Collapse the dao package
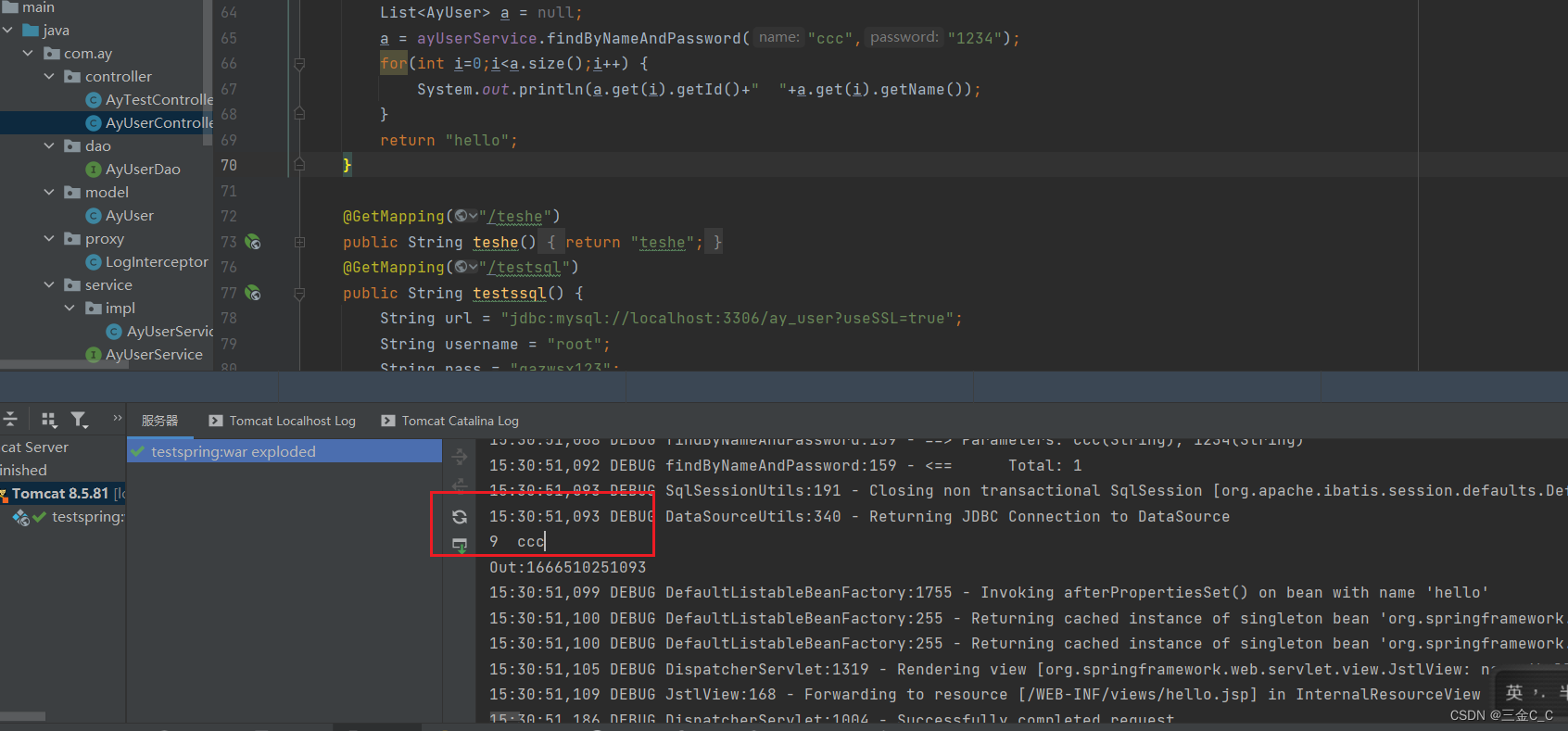This screenshot has width=1568, height=731. (50, 146)
